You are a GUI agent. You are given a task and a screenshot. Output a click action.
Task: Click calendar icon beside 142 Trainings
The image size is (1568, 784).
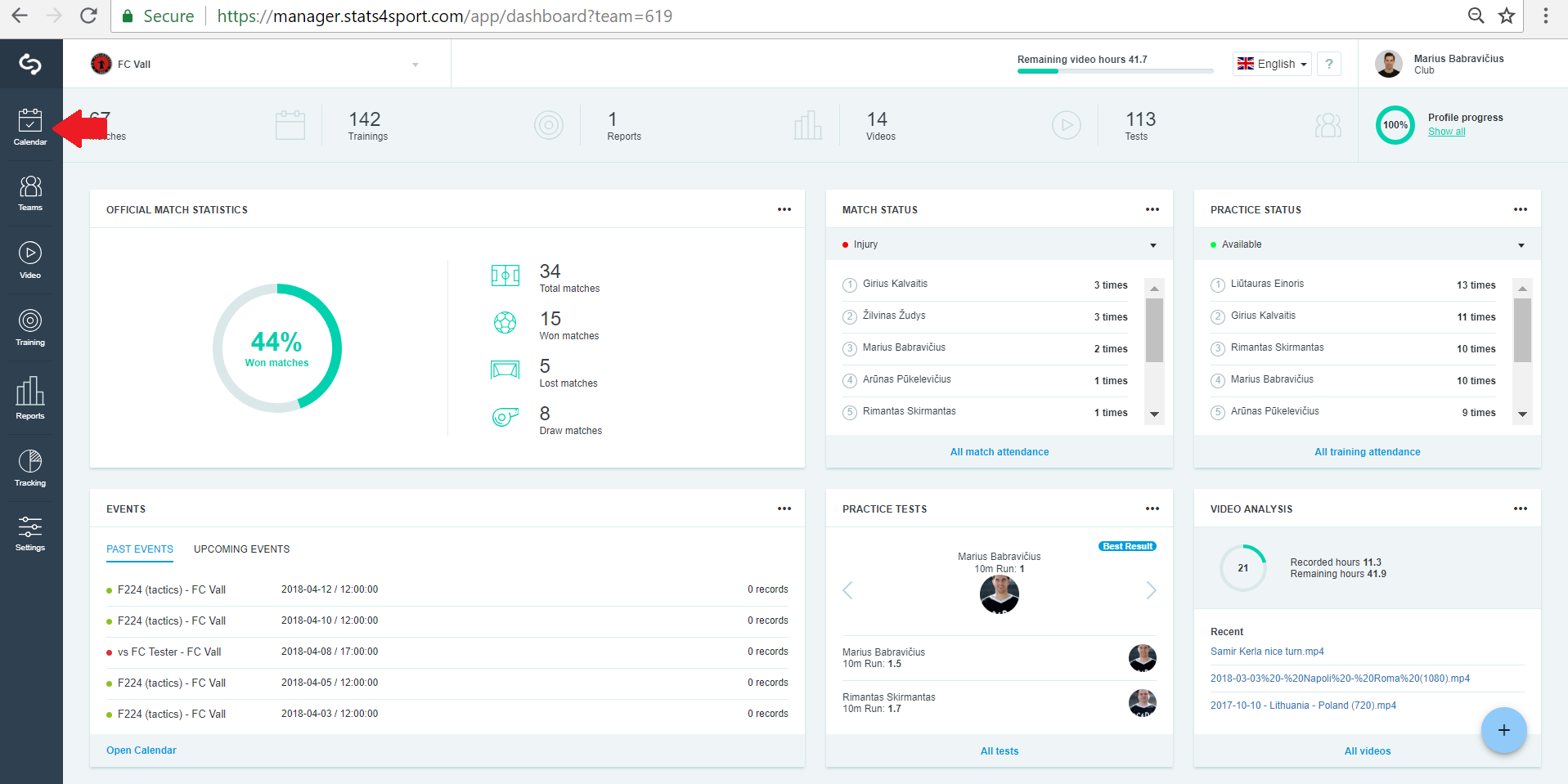[290, 125]
